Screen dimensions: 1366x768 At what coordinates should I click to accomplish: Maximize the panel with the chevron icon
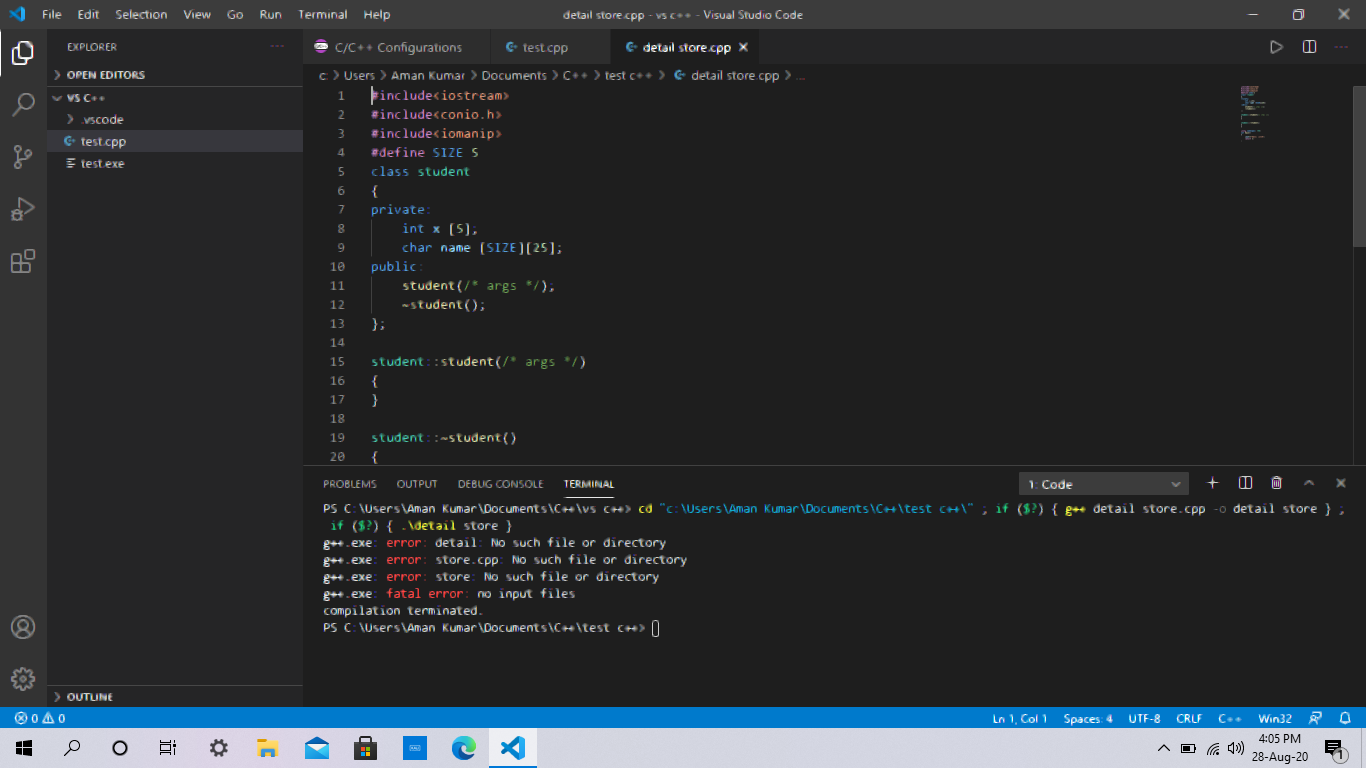coord(1309,483)
